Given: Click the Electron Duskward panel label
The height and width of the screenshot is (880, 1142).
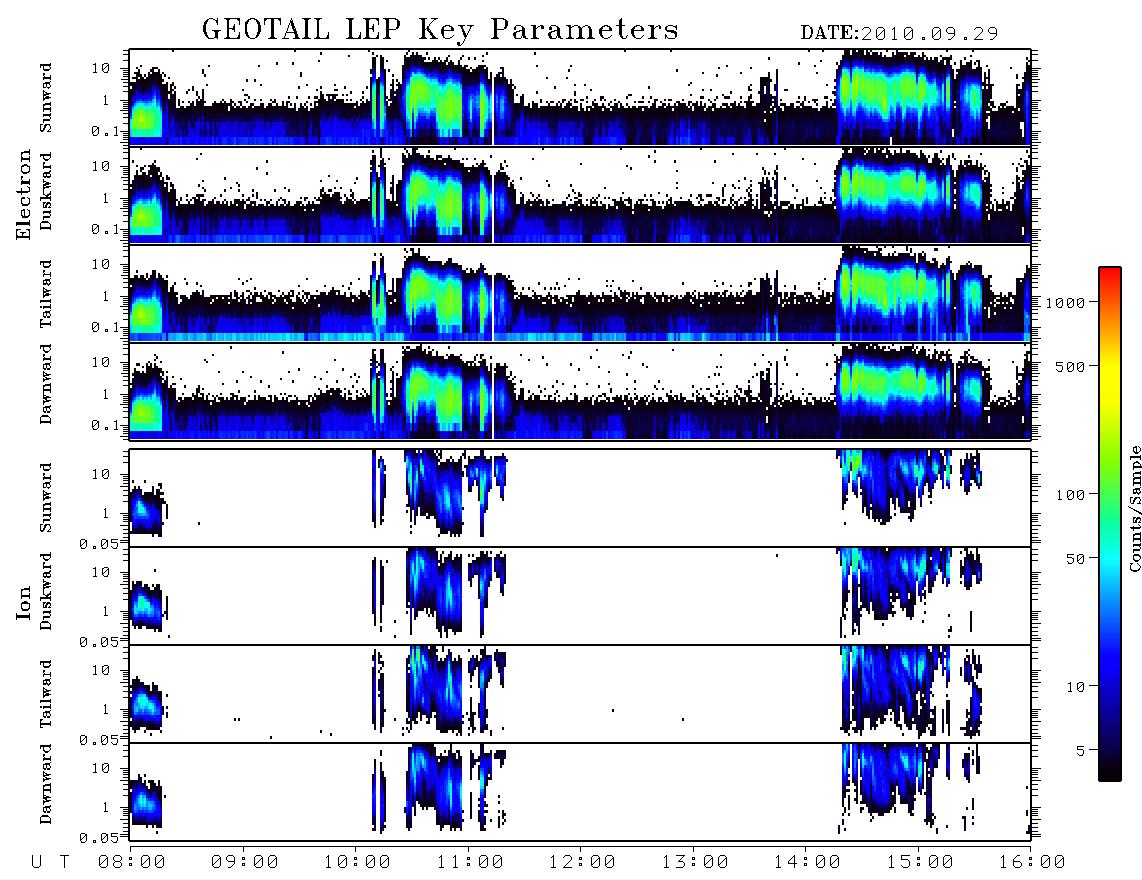Looking at the screenshot, I should (x=46, y=191).
